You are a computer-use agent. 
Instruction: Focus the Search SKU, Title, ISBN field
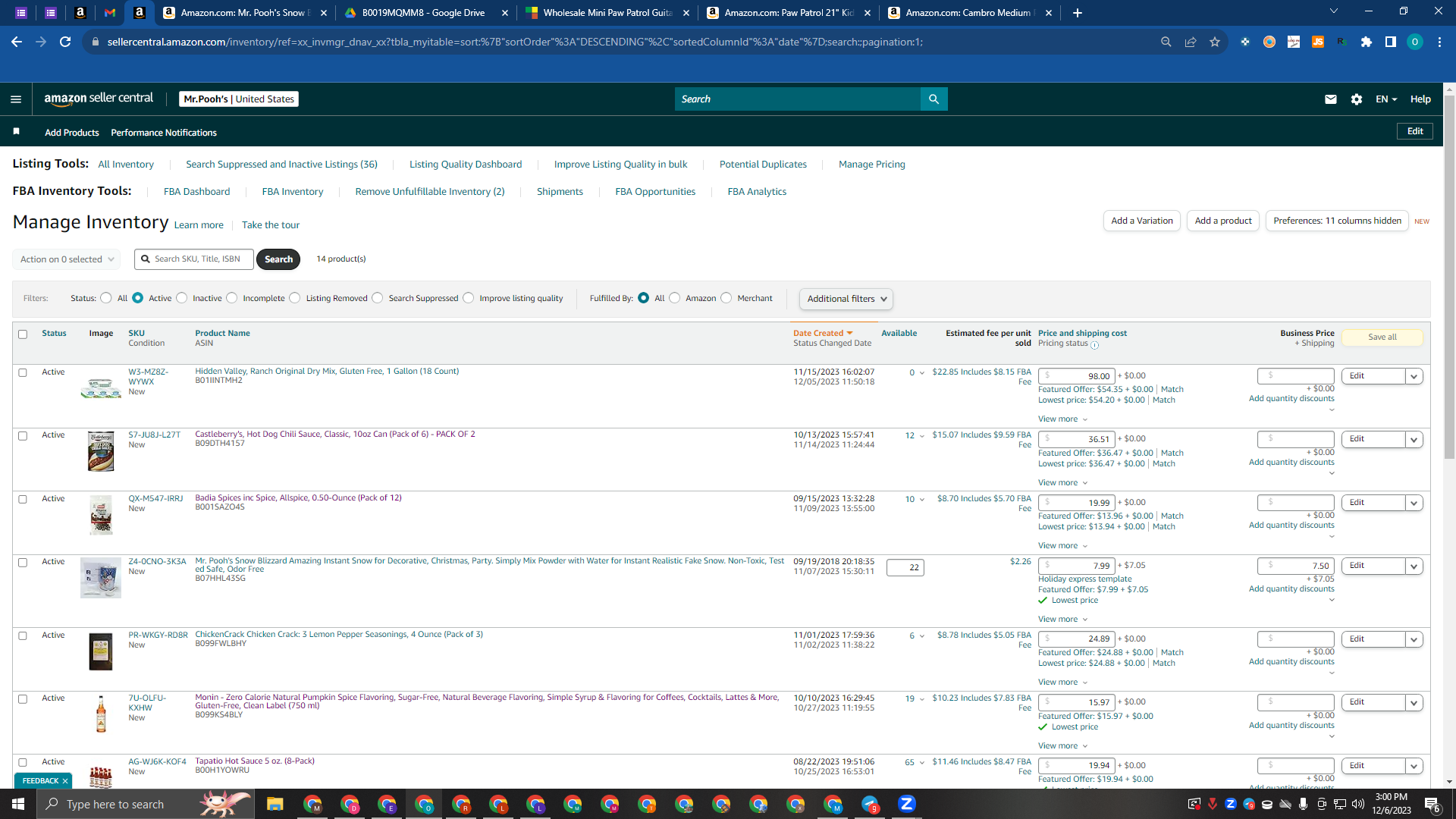coord(194,259)
